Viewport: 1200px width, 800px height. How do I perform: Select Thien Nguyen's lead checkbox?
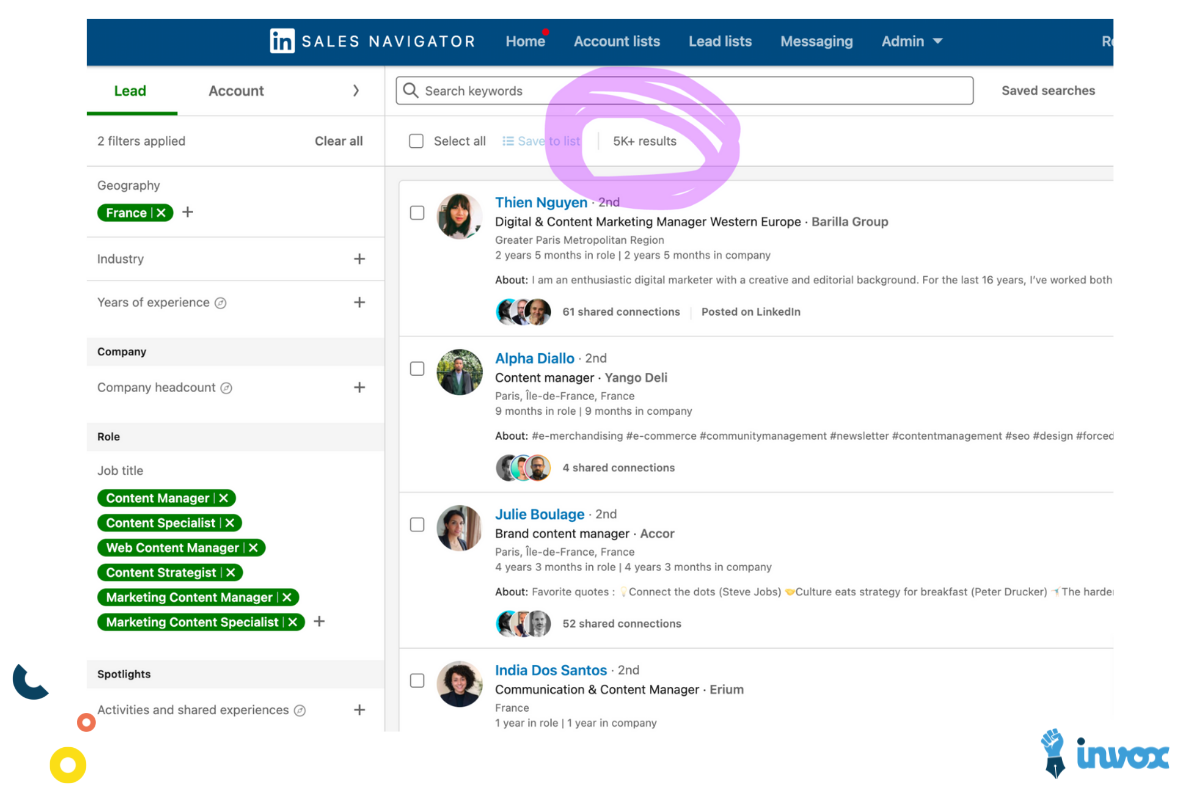(x=417, y=213)
